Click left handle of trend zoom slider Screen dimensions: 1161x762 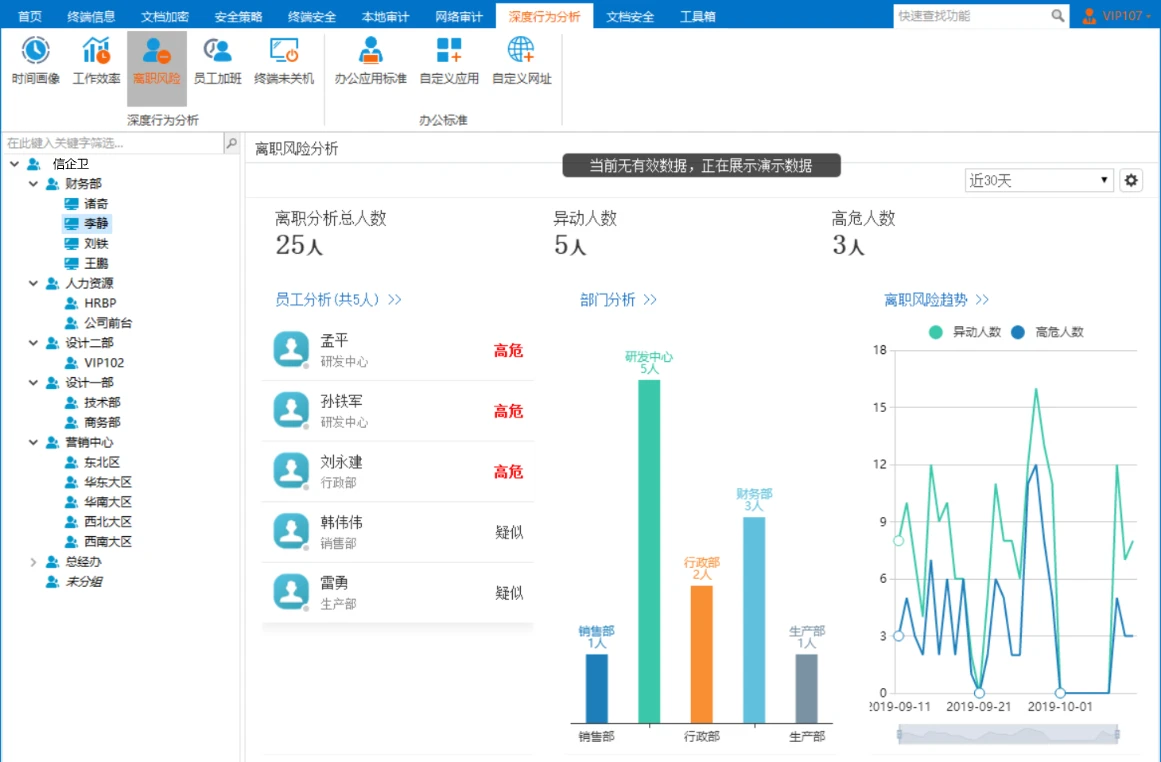(900, 735)
